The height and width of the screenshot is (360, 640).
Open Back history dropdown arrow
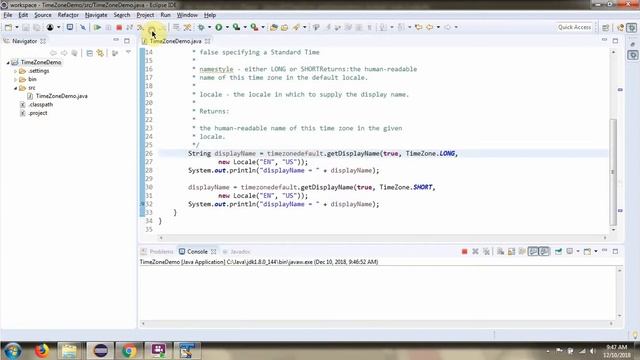click(x=438, y=27)
